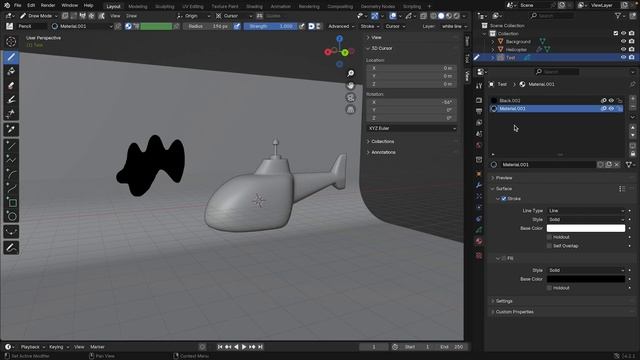Open Line Type dropdown

pyautogui.click(x=586, y=211)
